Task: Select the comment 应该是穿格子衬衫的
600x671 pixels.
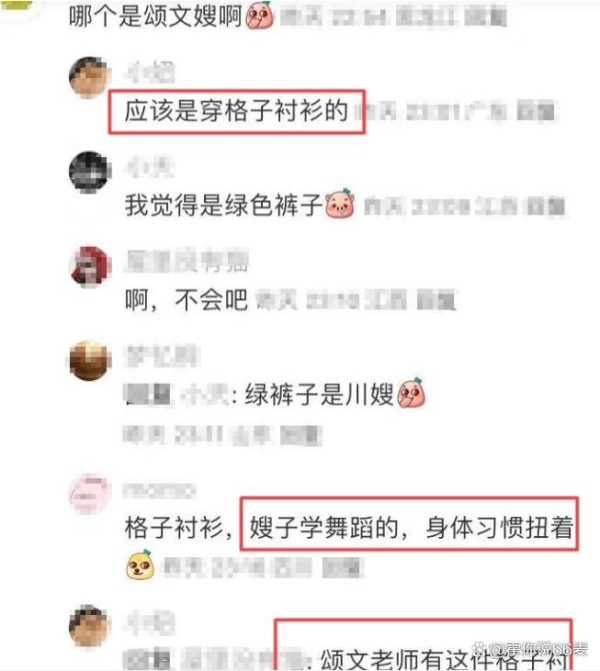Action: pyautogui.click(x=236, y=111)
